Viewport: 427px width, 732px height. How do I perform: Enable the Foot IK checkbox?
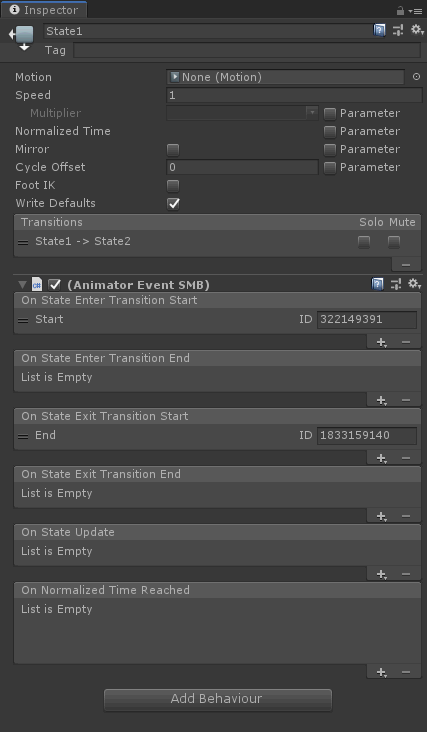point(173,186)
